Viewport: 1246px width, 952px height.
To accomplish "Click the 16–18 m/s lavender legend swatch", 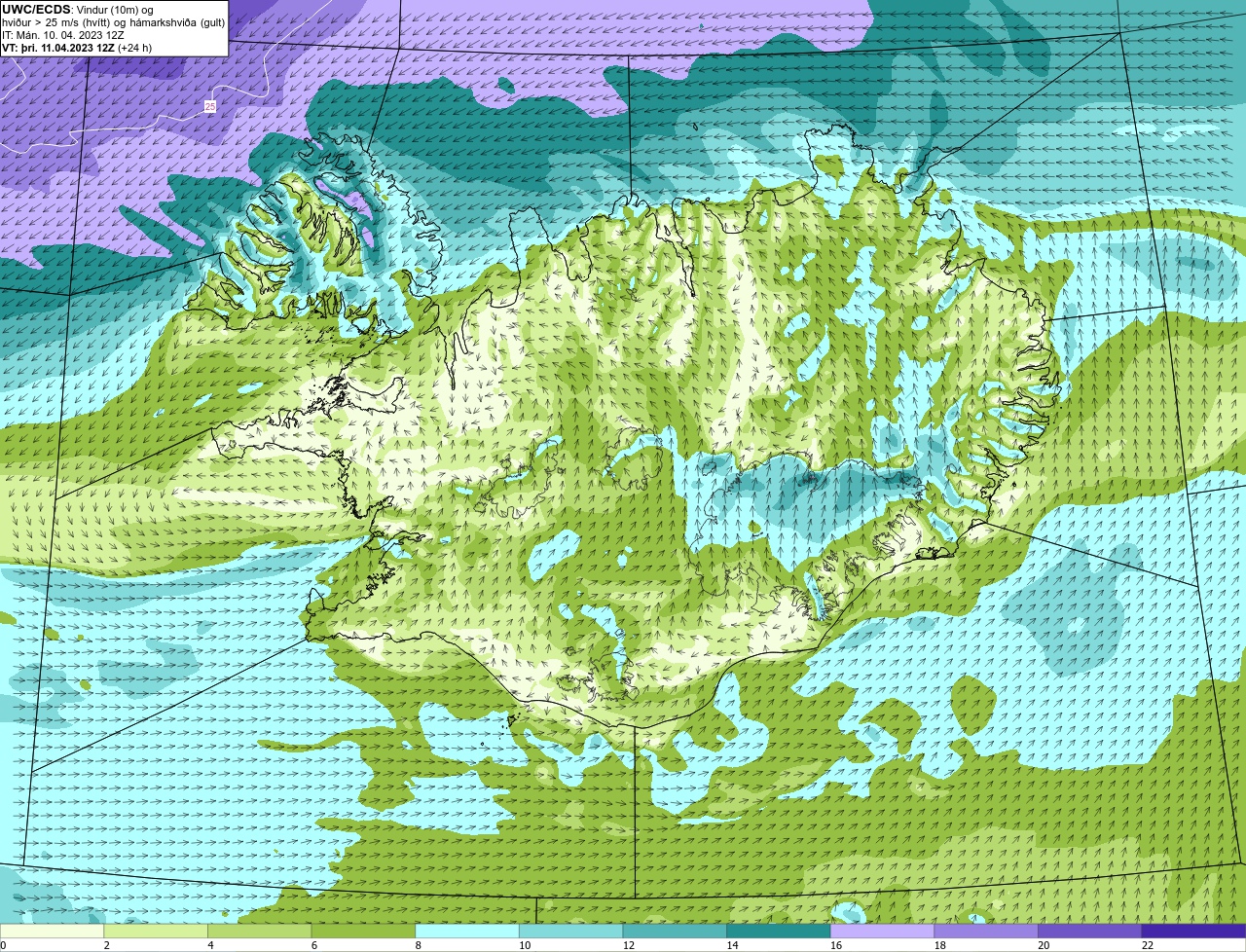I will pyautogui.click(x=882, y=931).
